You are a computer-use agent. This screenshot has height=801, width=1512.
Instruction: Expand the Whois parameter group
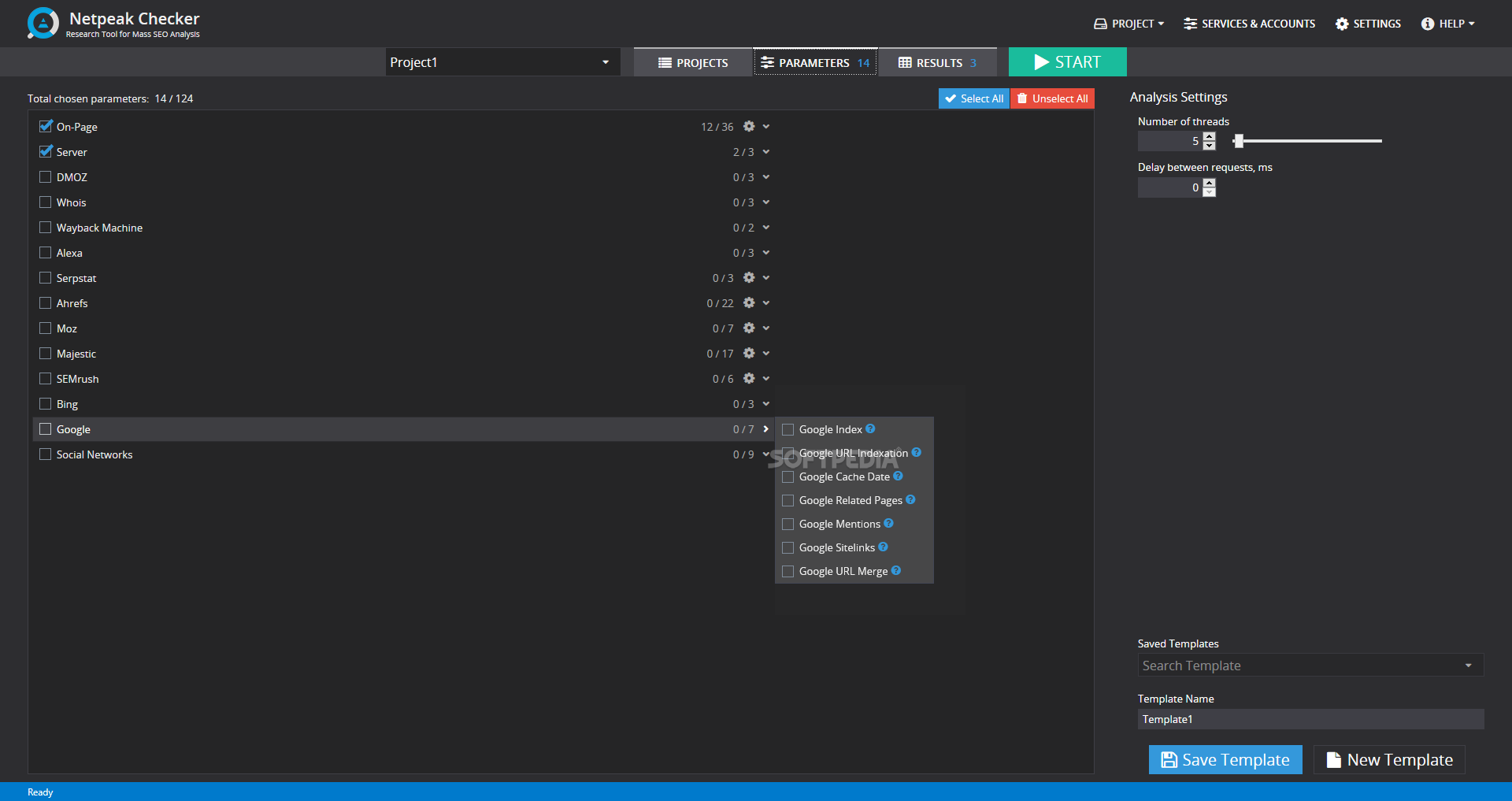(765, 202)
